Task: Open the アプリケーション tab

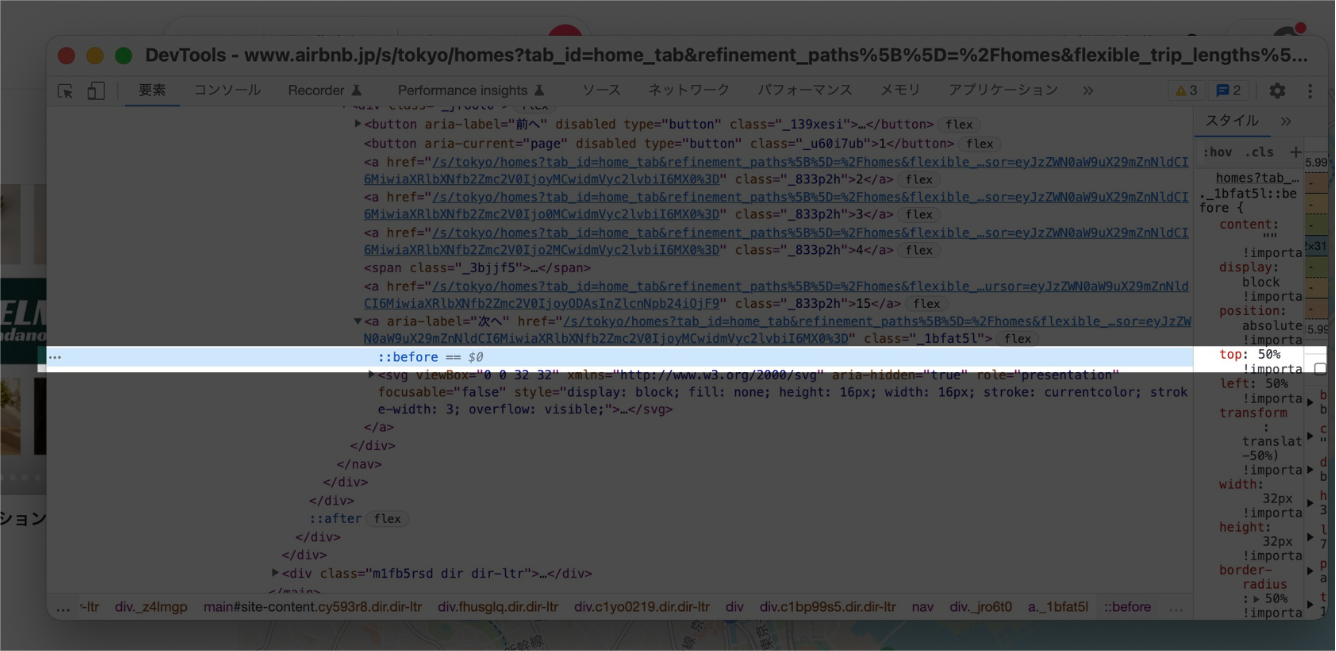Action: coord(1003,89)
